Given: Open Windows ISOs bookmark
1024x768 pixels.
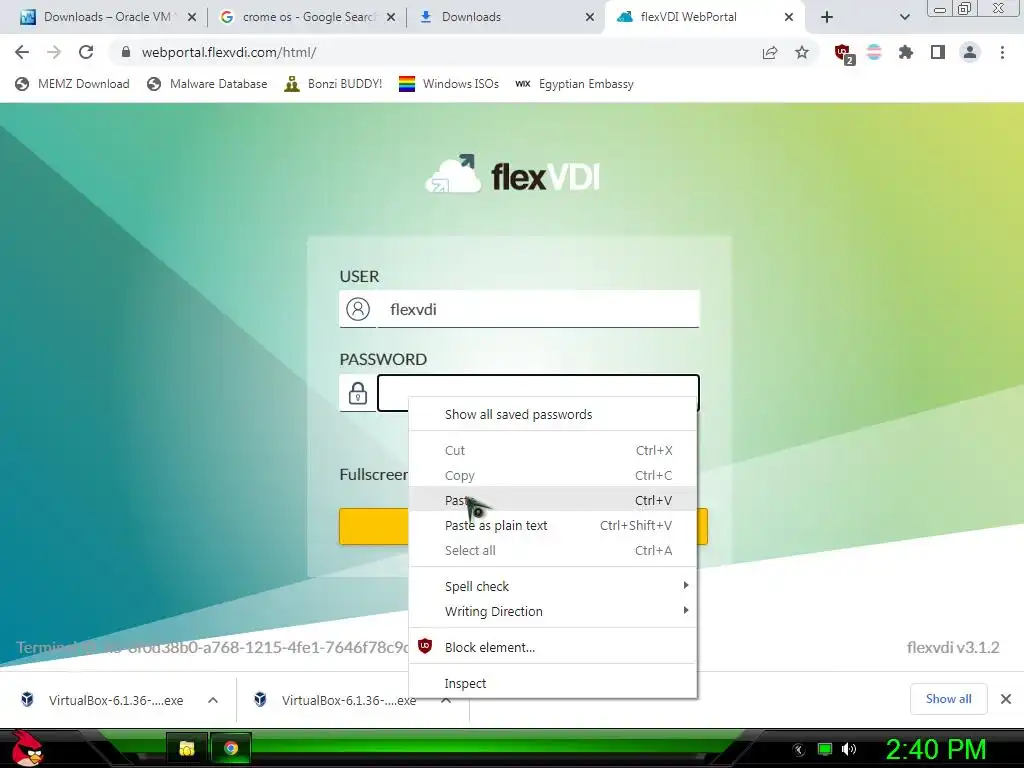Looking at the screenshot, I should point(449,84).
